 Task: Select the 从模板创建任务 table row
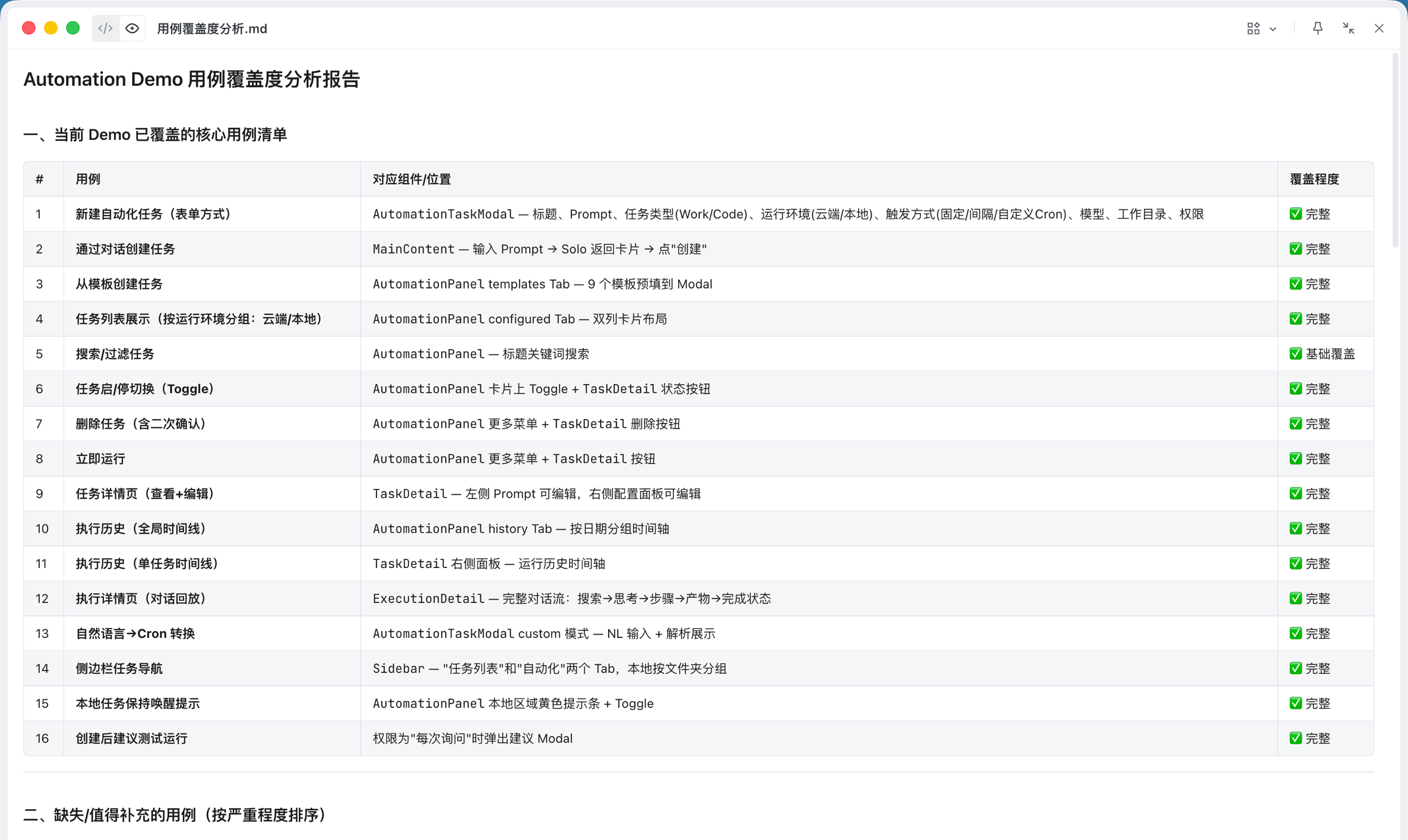(118, 284)
